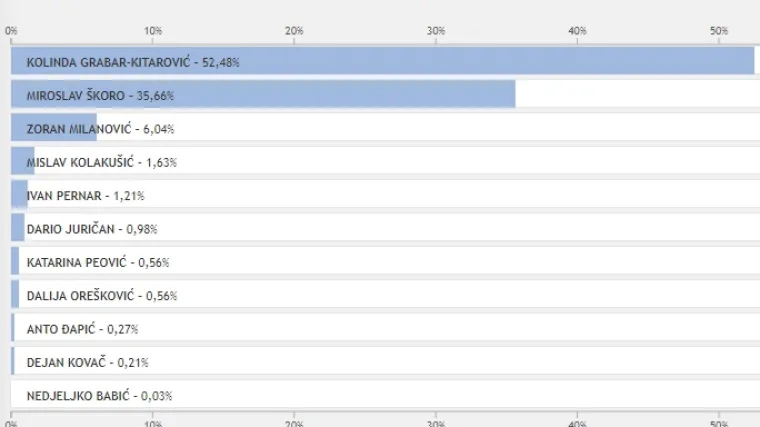Click the Nedjeljko Babić 0,03% label
The height and width of the screenshot is (427, 760).
point(99,395)
